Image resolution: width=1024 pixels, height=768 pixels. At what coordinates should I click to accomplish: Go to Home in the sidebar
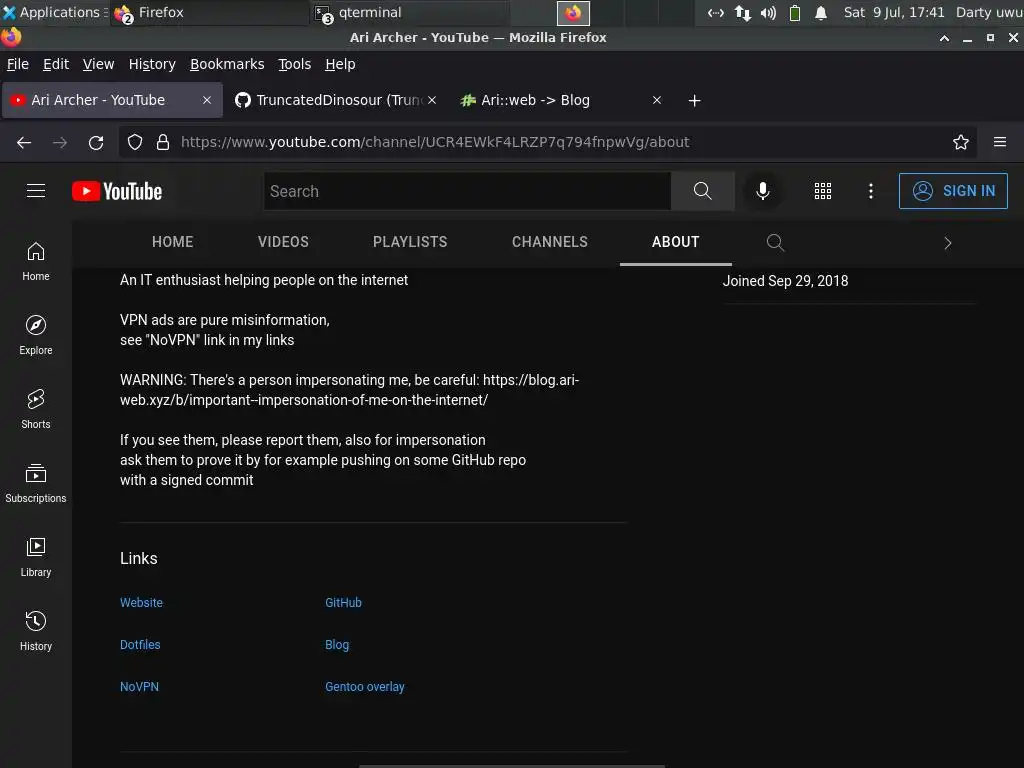pos(36,261)
